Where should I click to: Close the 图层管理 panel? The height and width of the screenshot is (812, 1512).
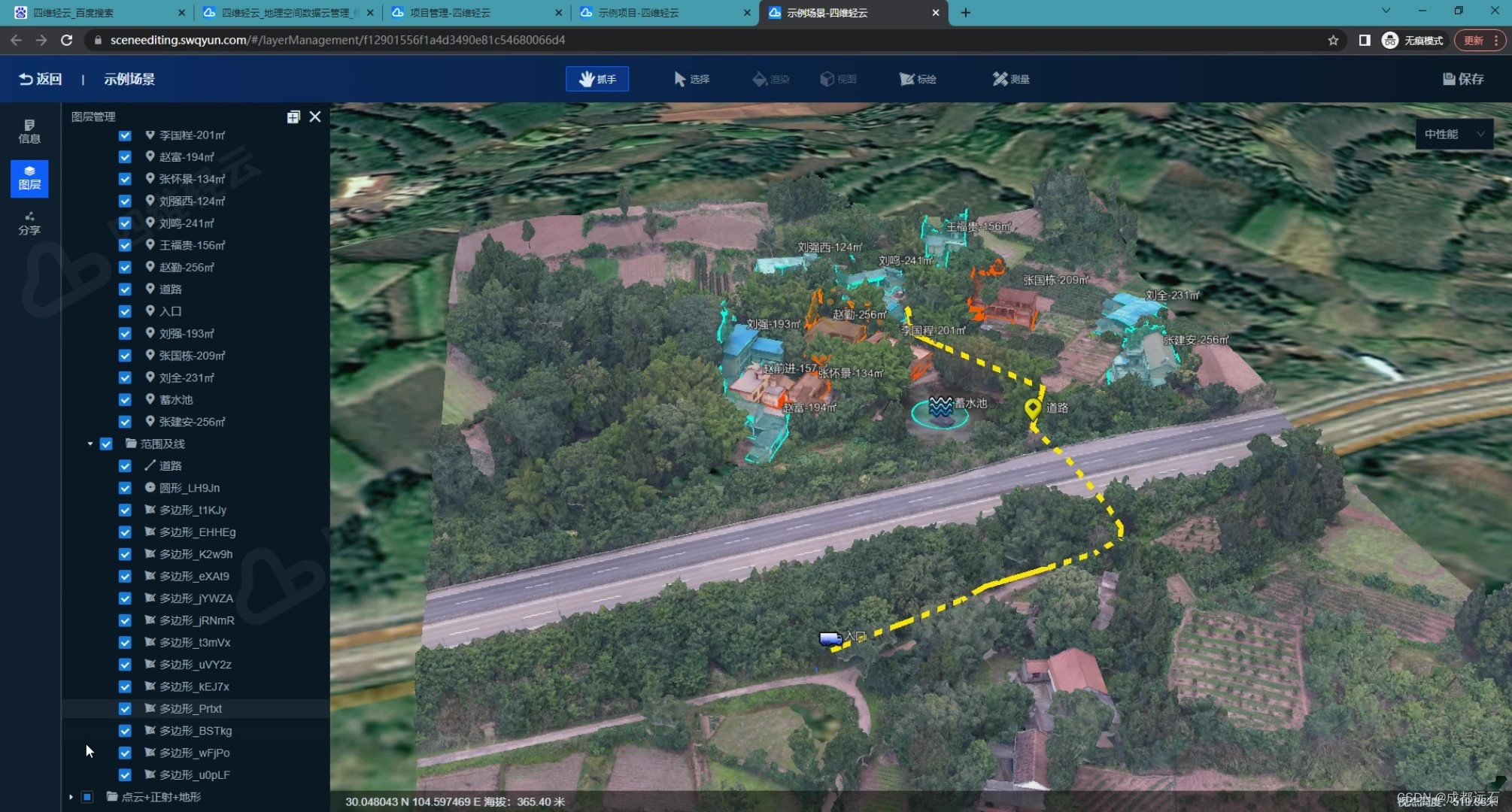coord(315,117)
